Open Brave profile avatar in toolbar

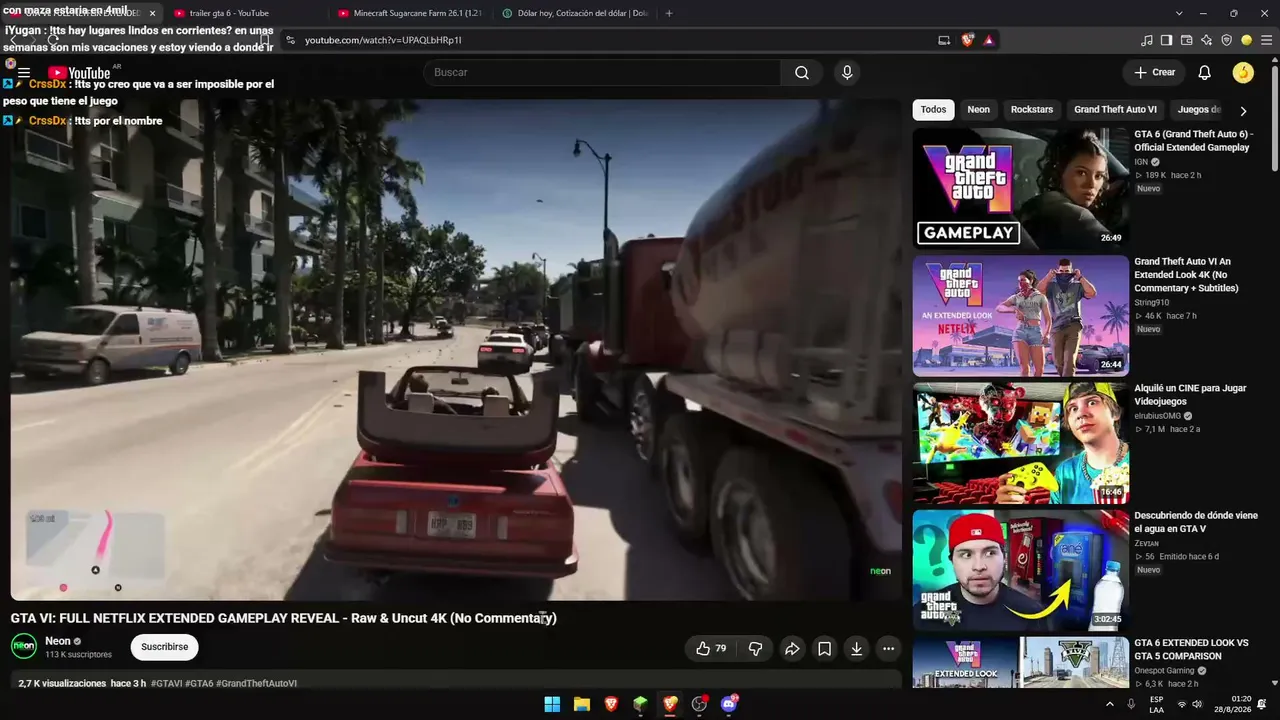(x=1246, y=40)
